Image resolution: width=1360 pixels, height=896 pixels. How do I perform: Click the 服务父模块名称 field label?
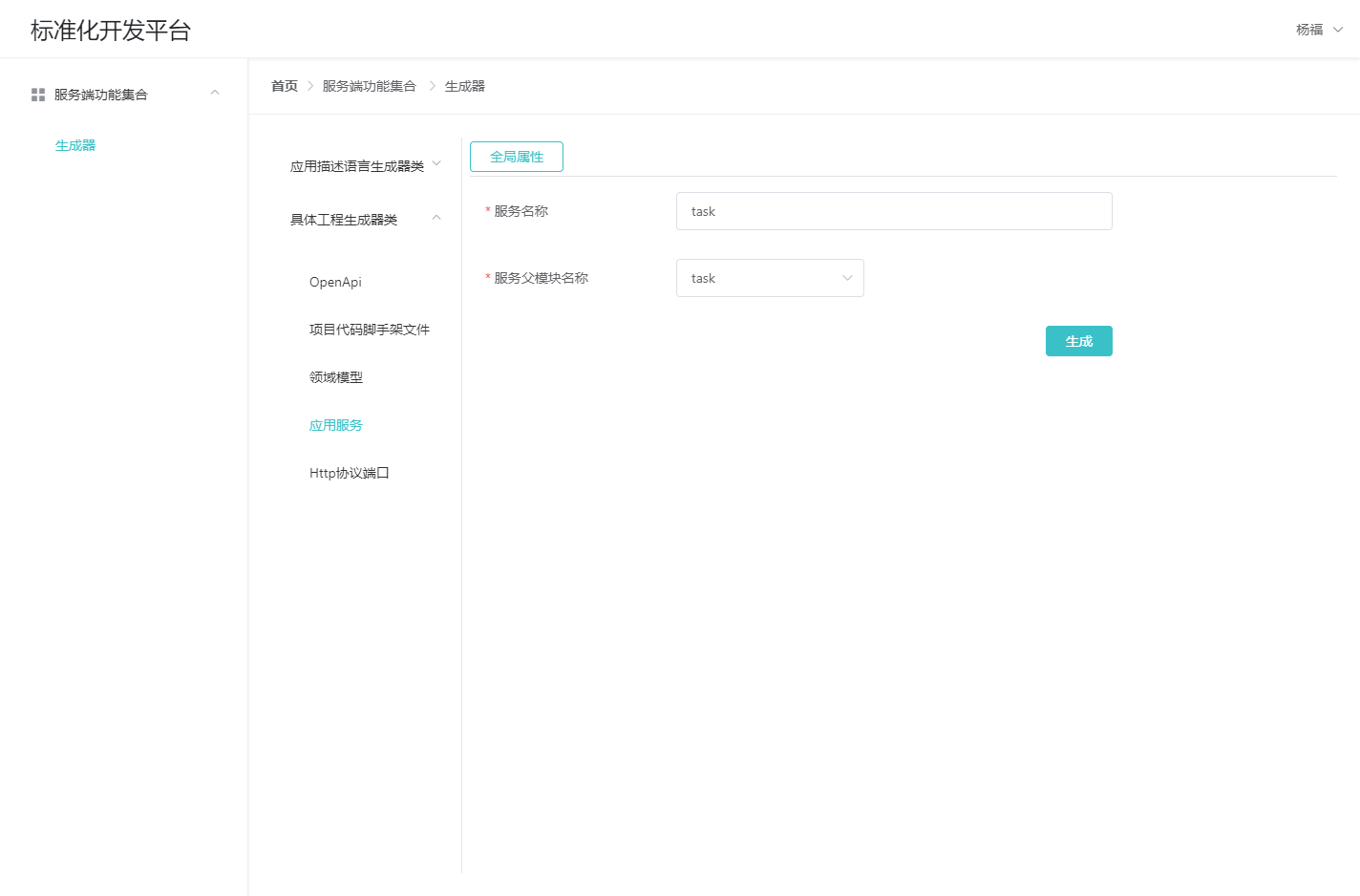tap(542, 278)
